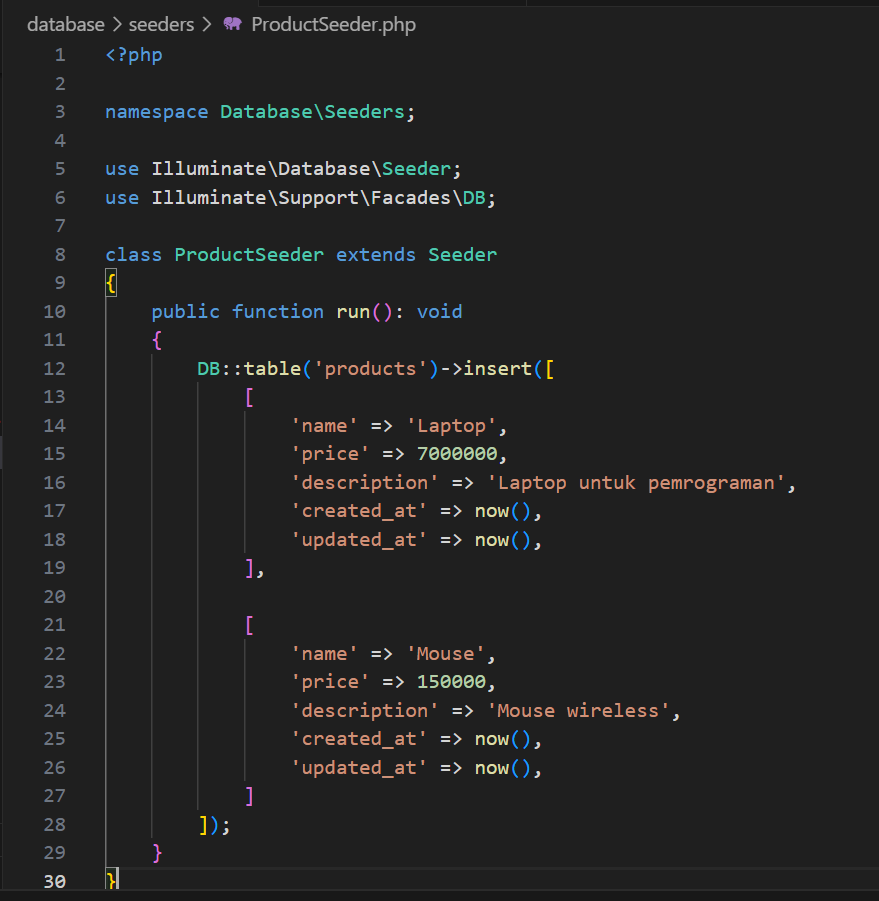Click the 'insert' method call
The height and width of the screenshot is (901, 879).
(498, 368)
